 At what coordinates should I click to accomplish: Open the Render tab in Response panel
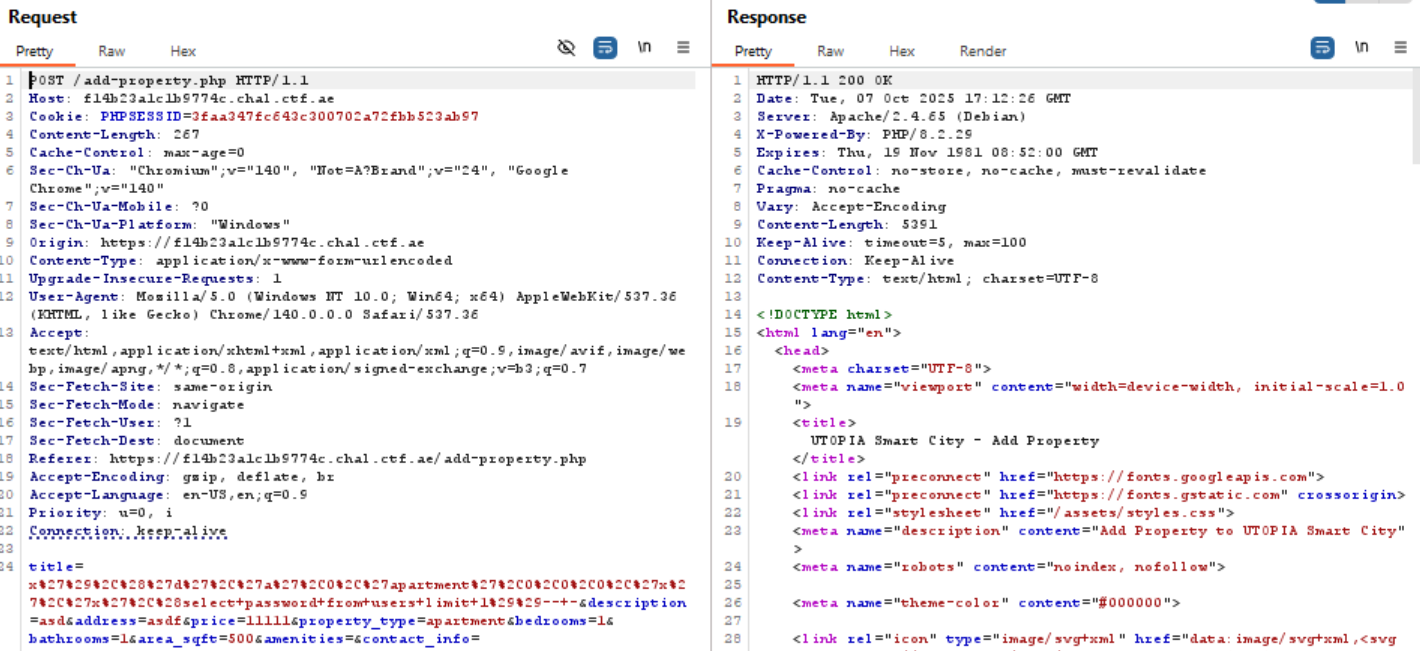[x=983, y=51]
